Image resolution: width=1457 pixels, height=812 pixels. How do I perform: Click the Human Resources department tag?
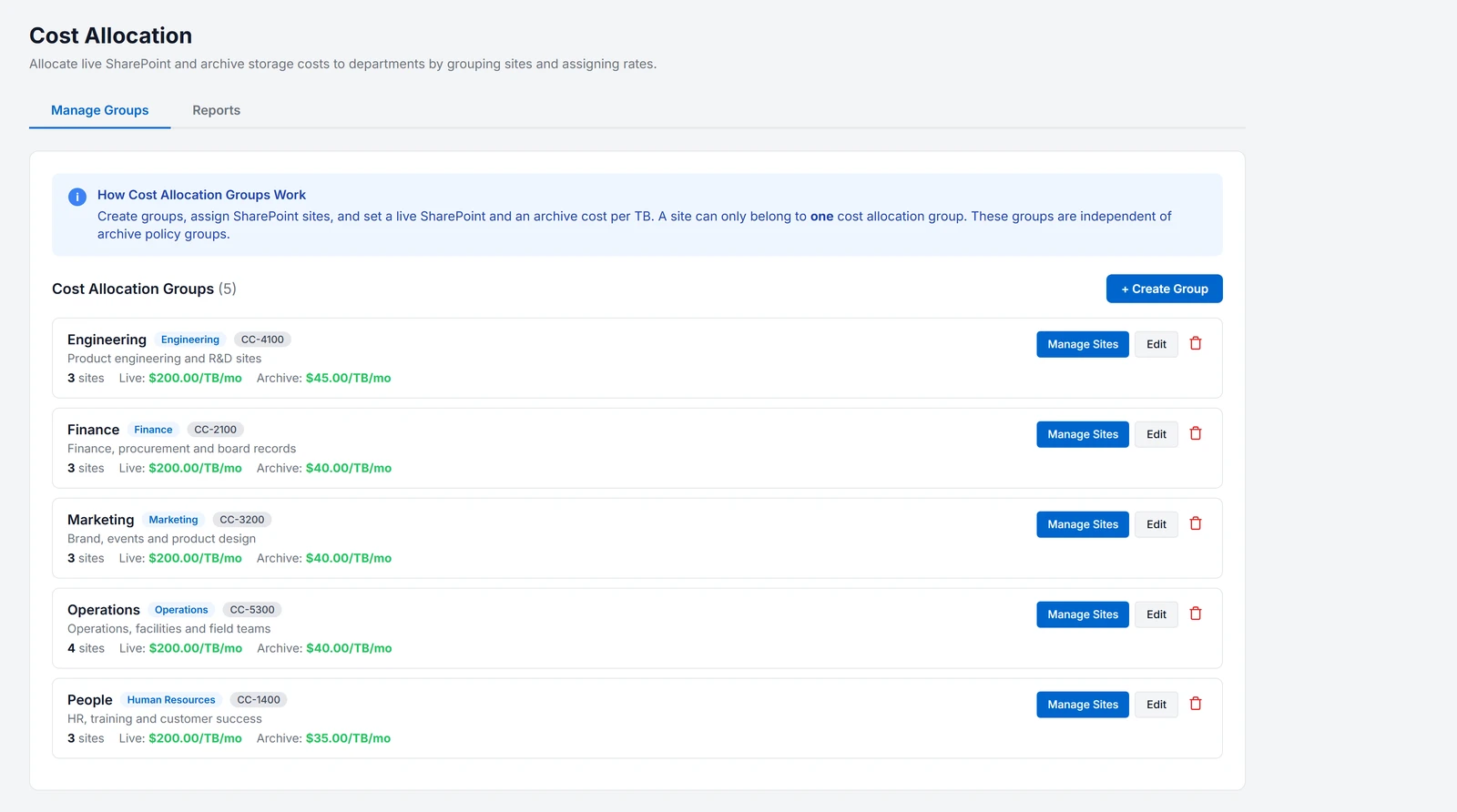click(x=171, y=700)
